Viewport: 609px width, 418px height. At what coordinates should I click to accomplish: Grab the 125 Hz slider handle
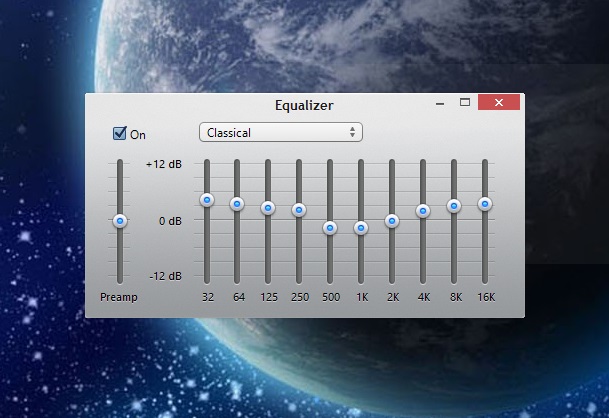pos(268,208)
